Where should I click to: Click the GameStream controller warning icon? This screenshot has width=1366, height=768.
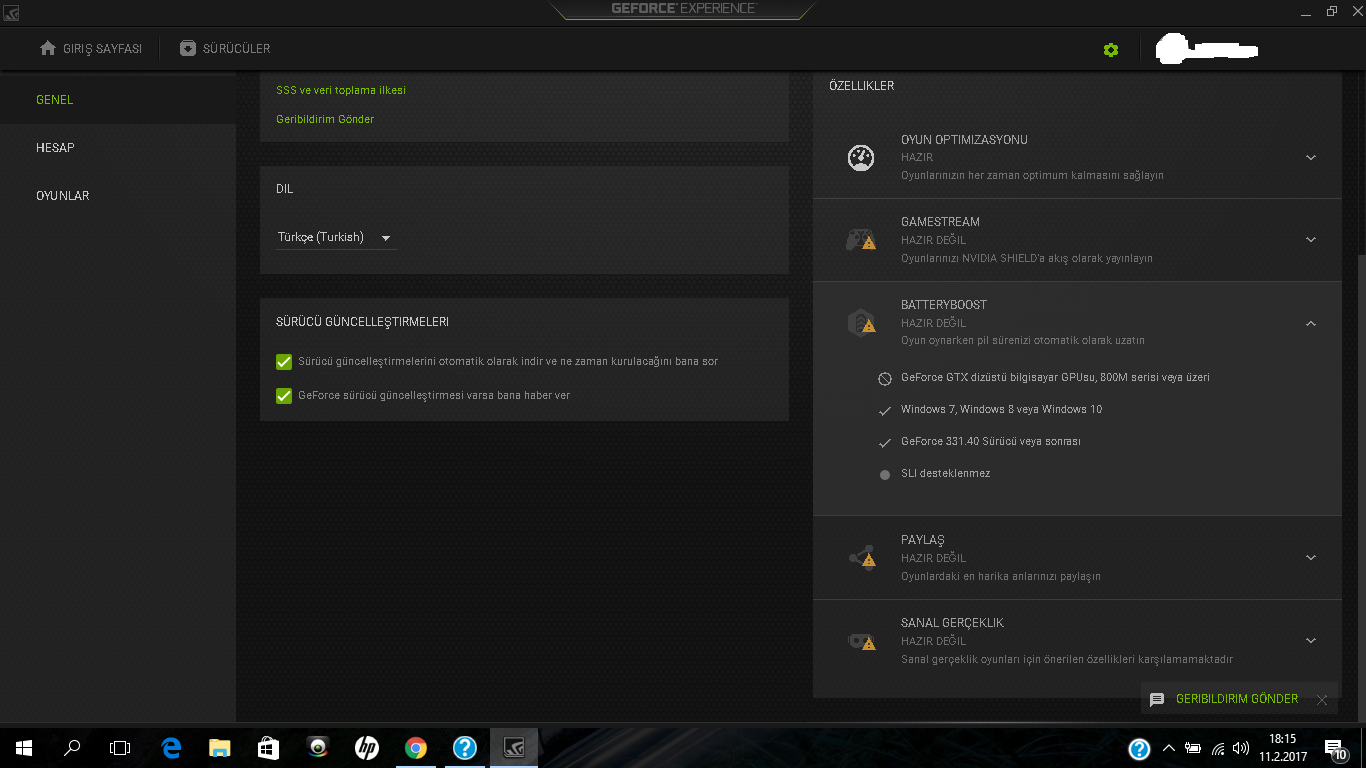pos(861,240)
